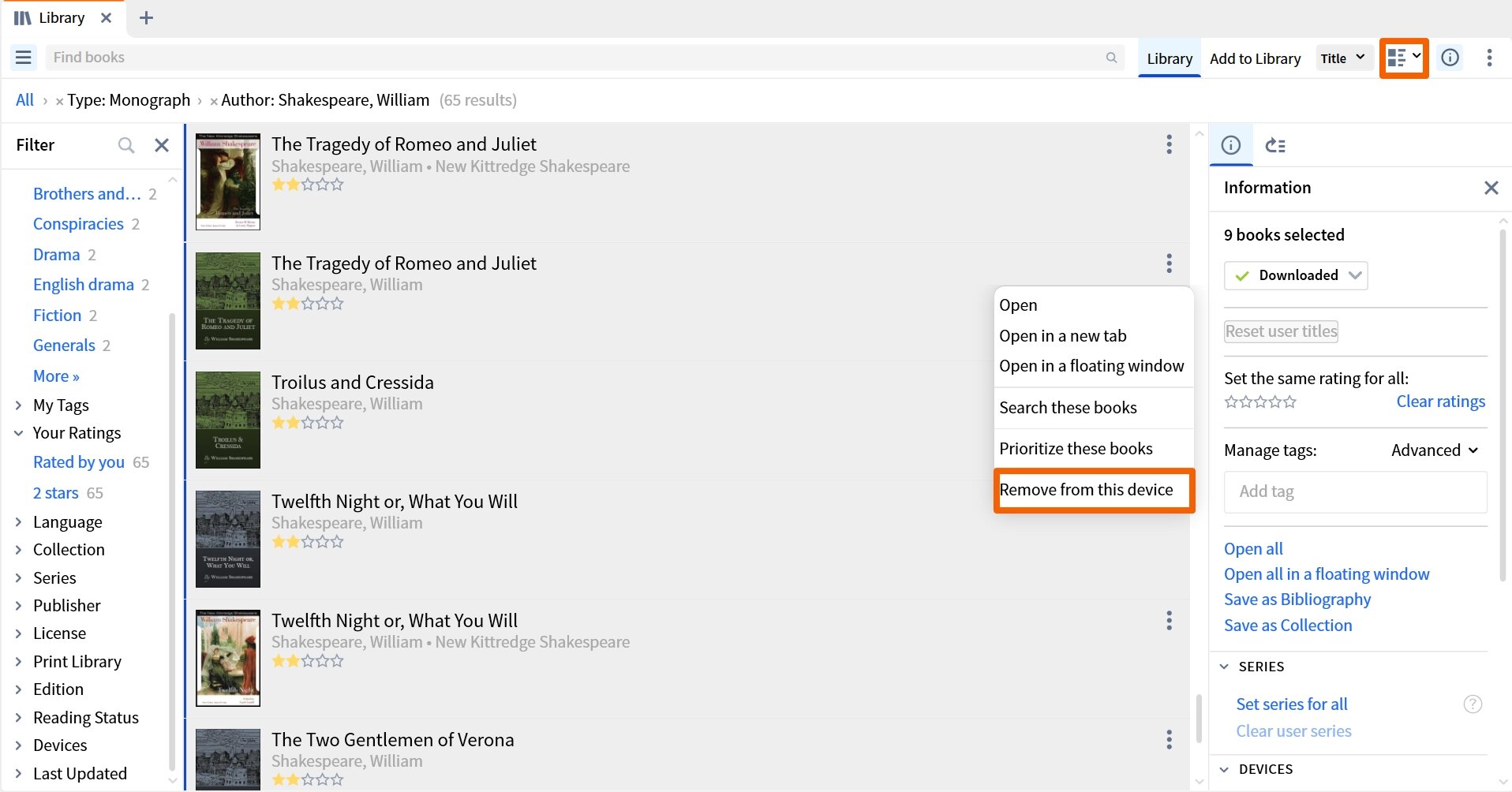The width and height of the screenshot is (1512, 792).
Task: Expand the License filter group
Action: tap(18, 633)
